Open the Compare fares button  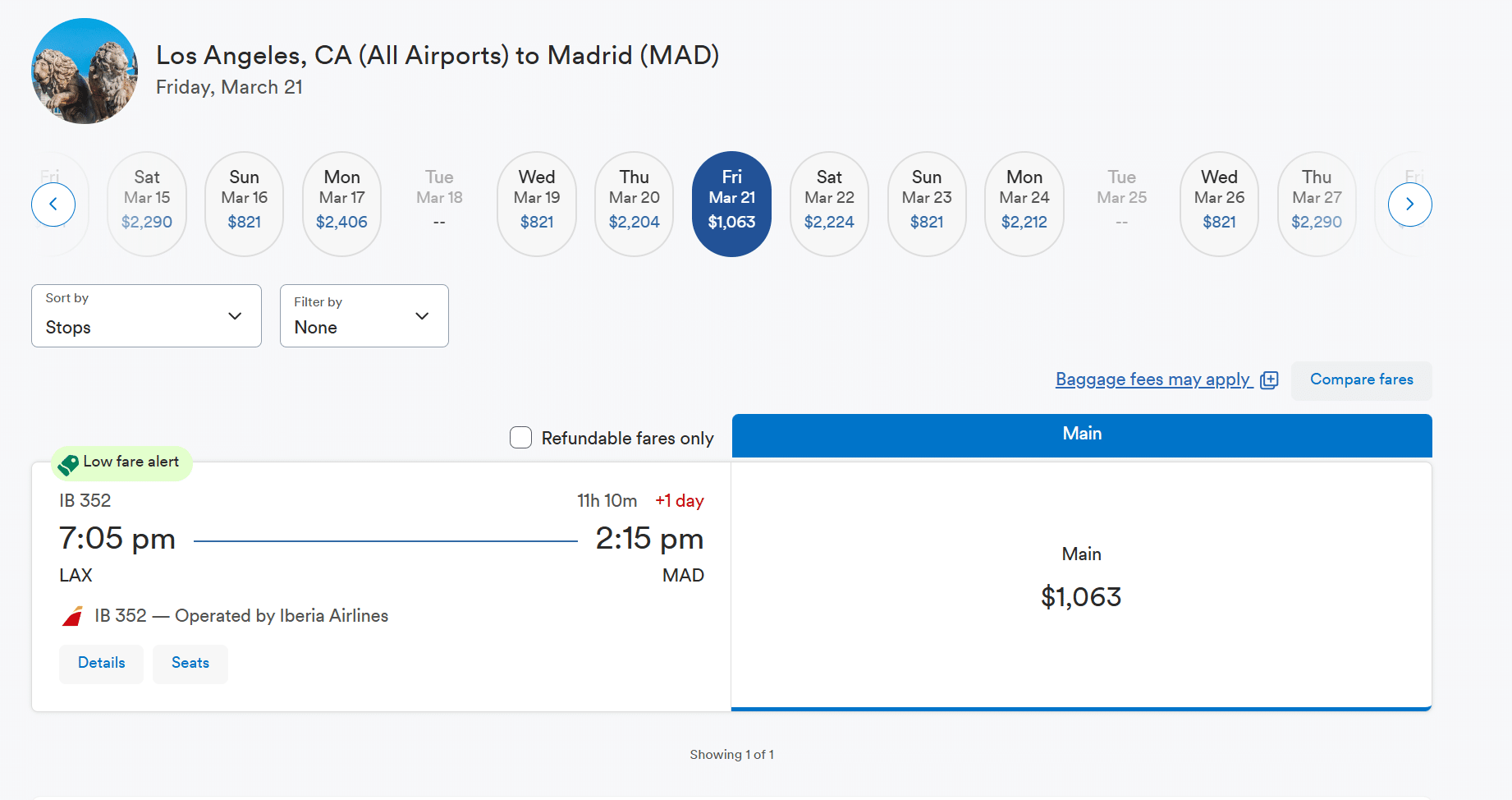(x=1361, y=380)
